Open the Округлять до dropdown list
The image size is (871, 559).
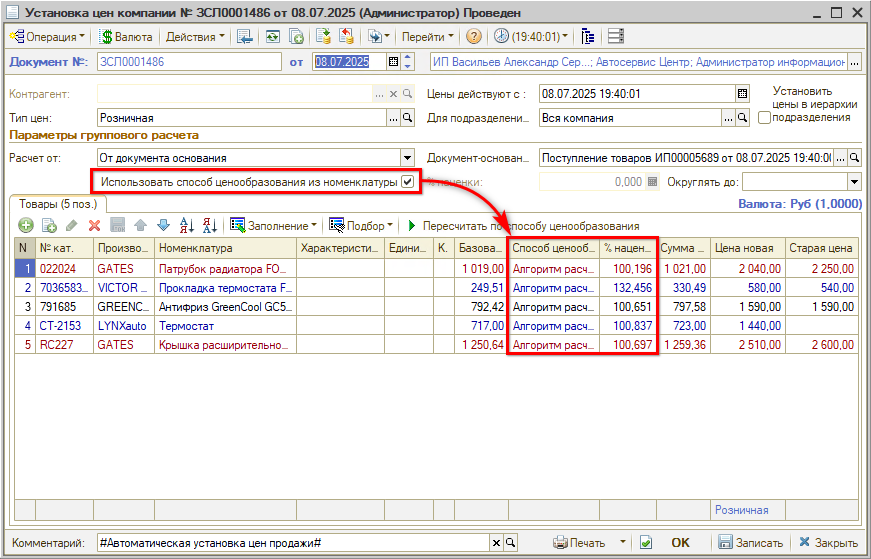pos(854,182)
